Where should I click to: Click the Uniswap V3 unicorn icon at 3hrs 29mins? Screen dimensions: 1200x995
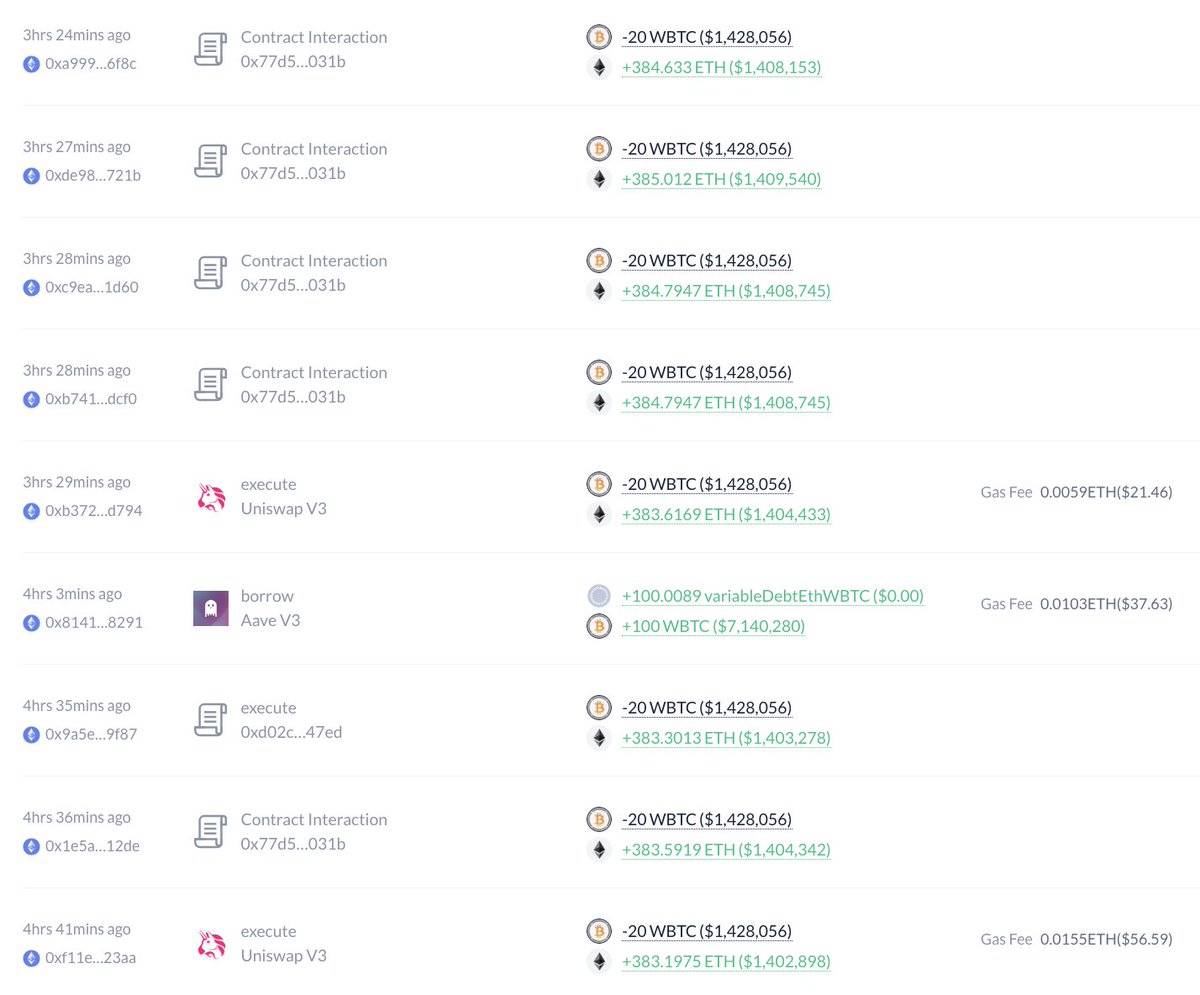[210, 497]
